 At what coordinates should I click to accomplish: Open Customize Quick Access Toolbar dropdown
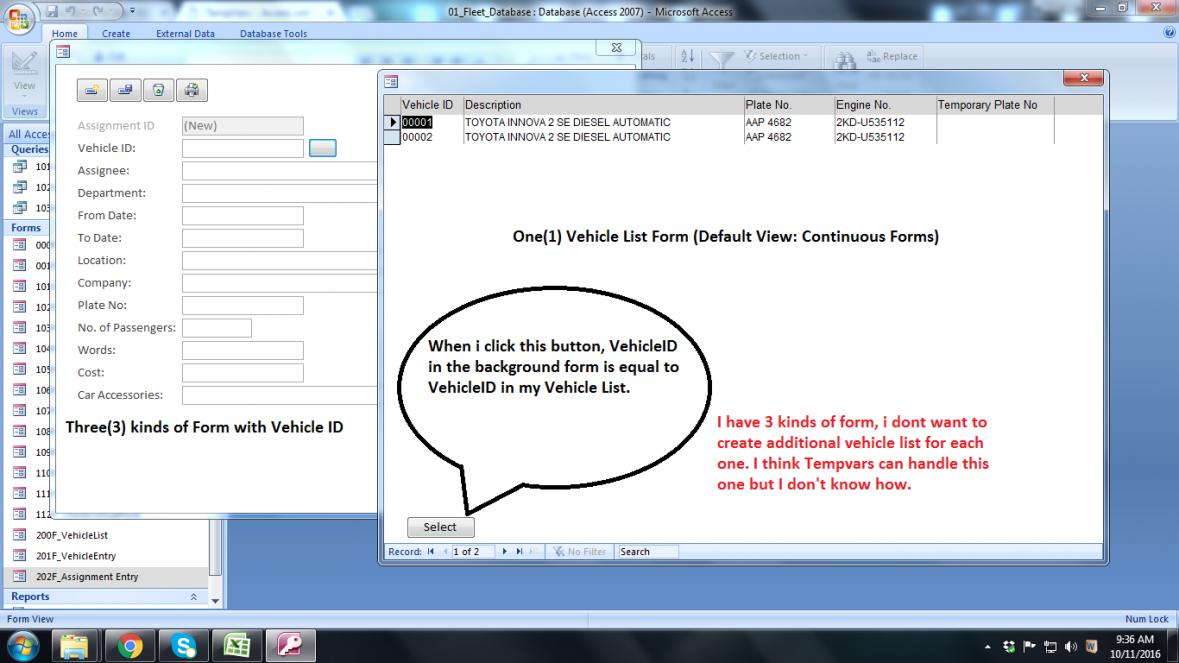[132, 11]
